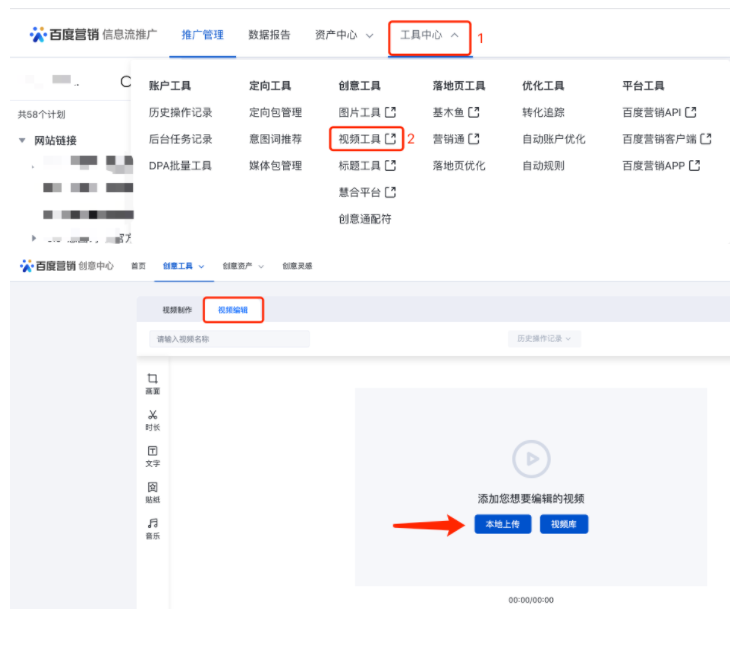Image resolution: width=737 pixels, height=661 pixels.
Task: Open DPA批量工具 menu entry
Action: click(180, 165)
